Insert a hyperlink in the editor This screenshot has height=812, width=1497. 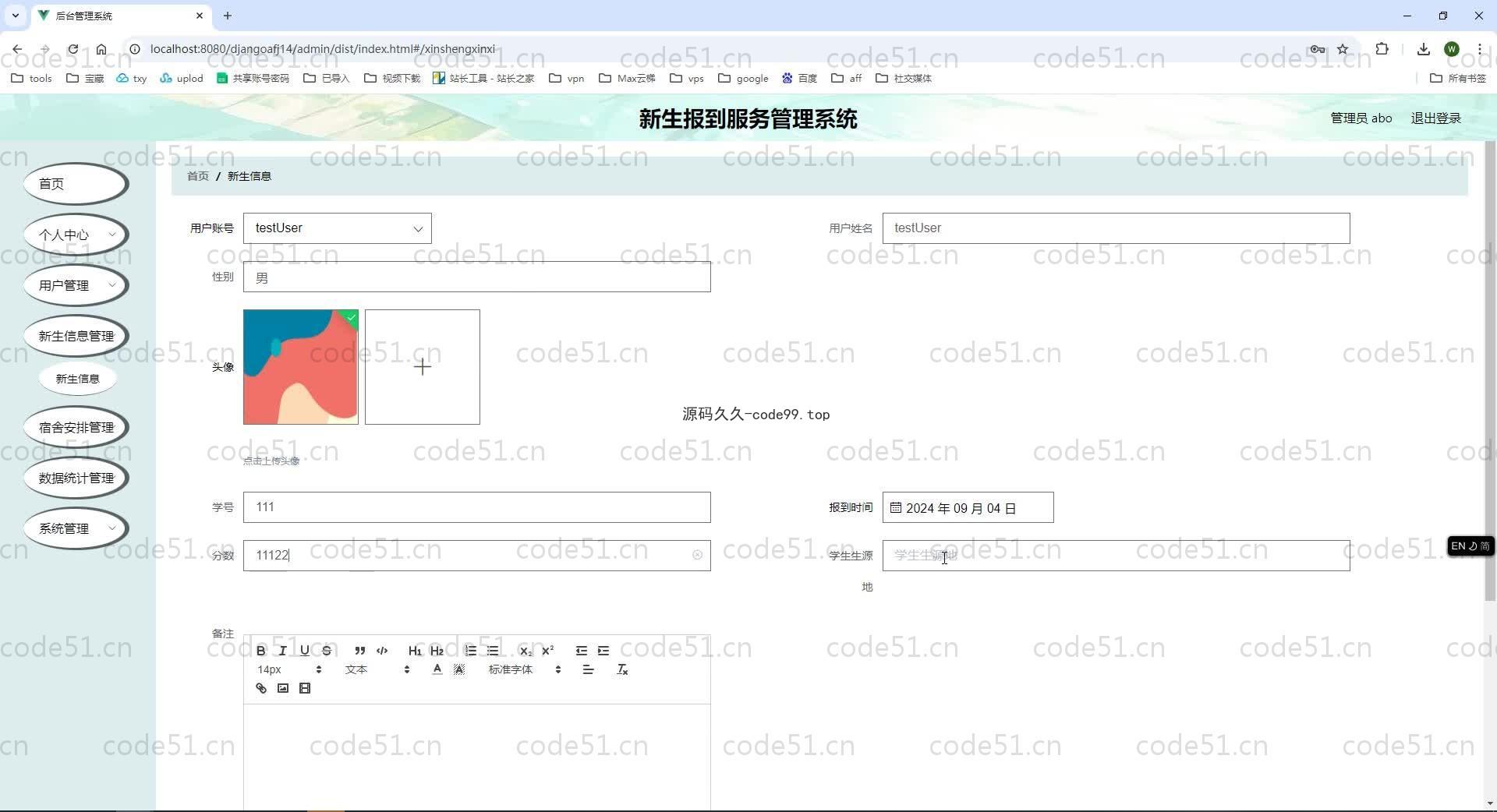(x=261, y=688)
